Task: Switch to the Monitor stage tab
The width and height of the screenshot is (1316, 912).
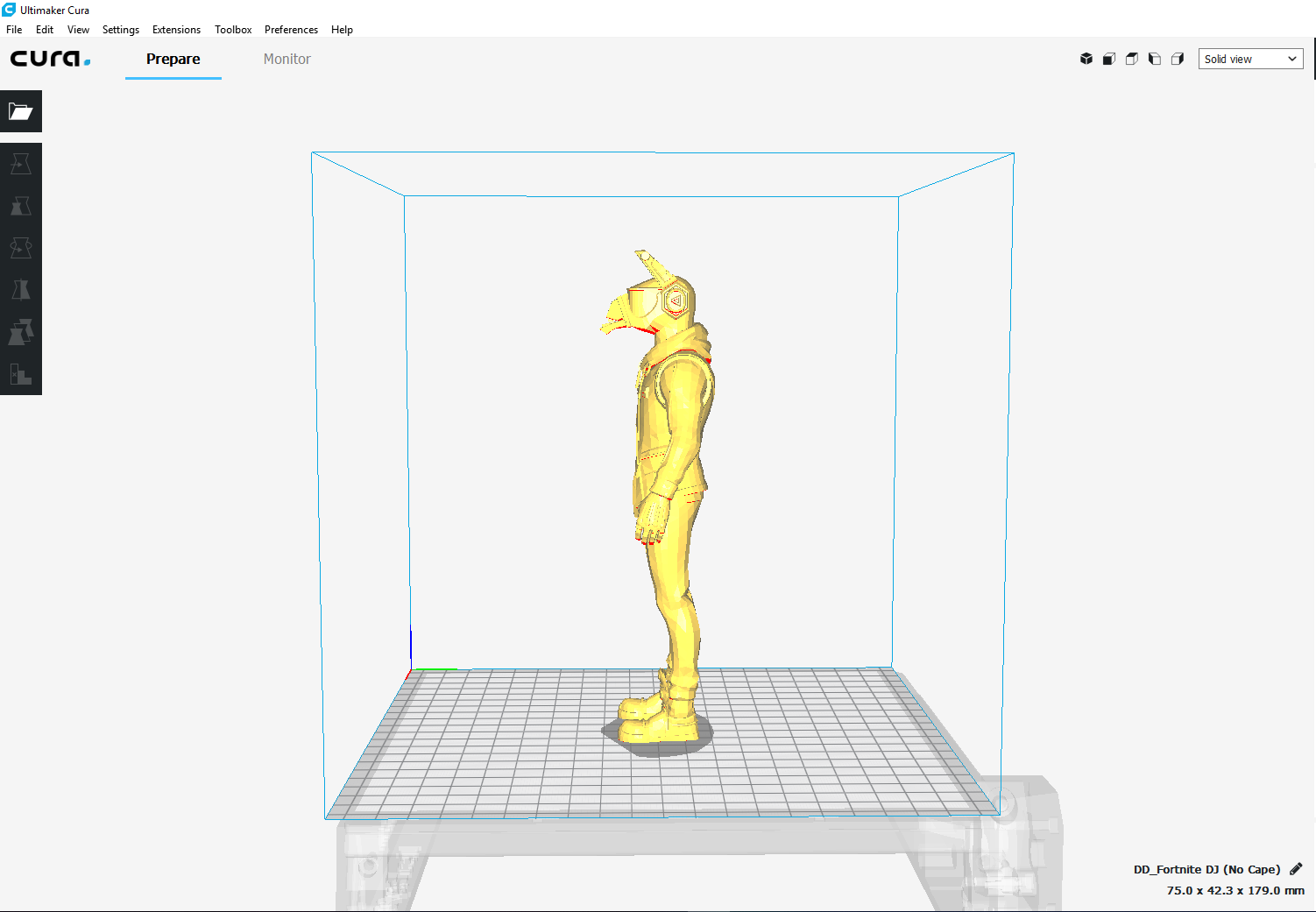Action: point(287,60)
